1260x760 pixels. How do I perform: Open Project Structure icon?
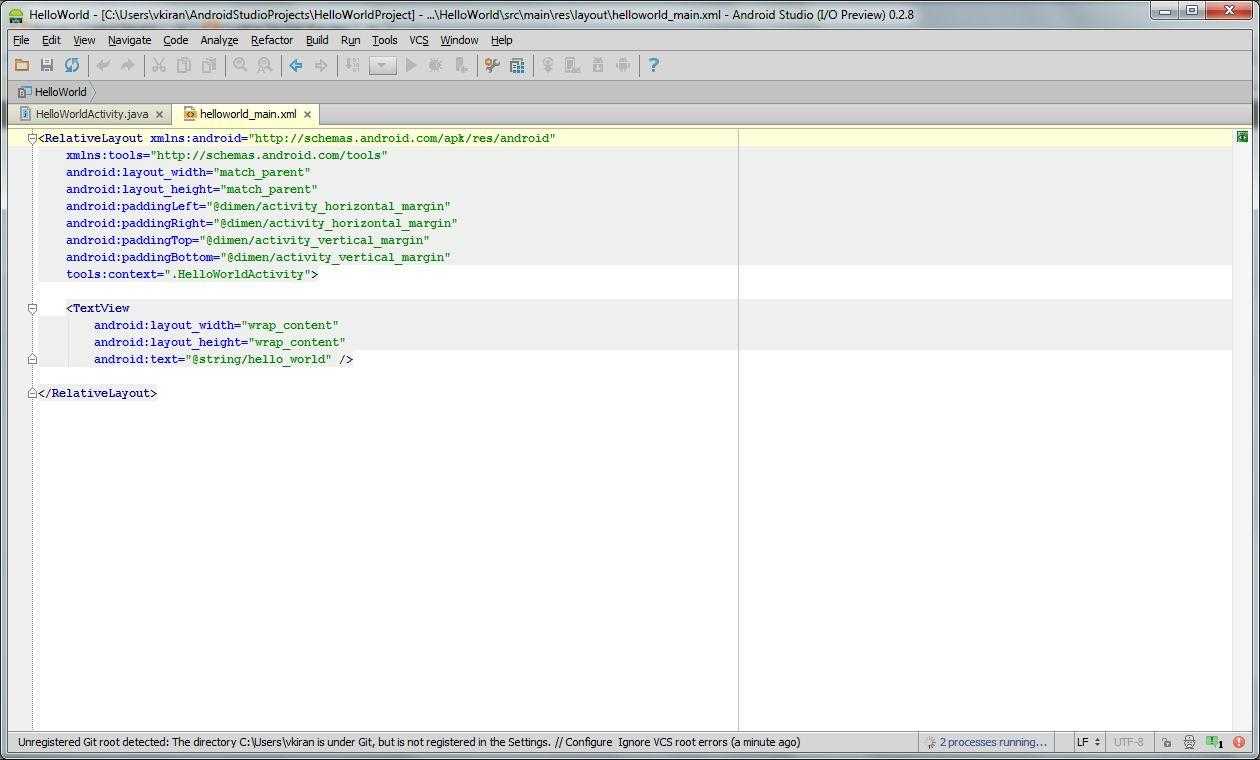517,65
